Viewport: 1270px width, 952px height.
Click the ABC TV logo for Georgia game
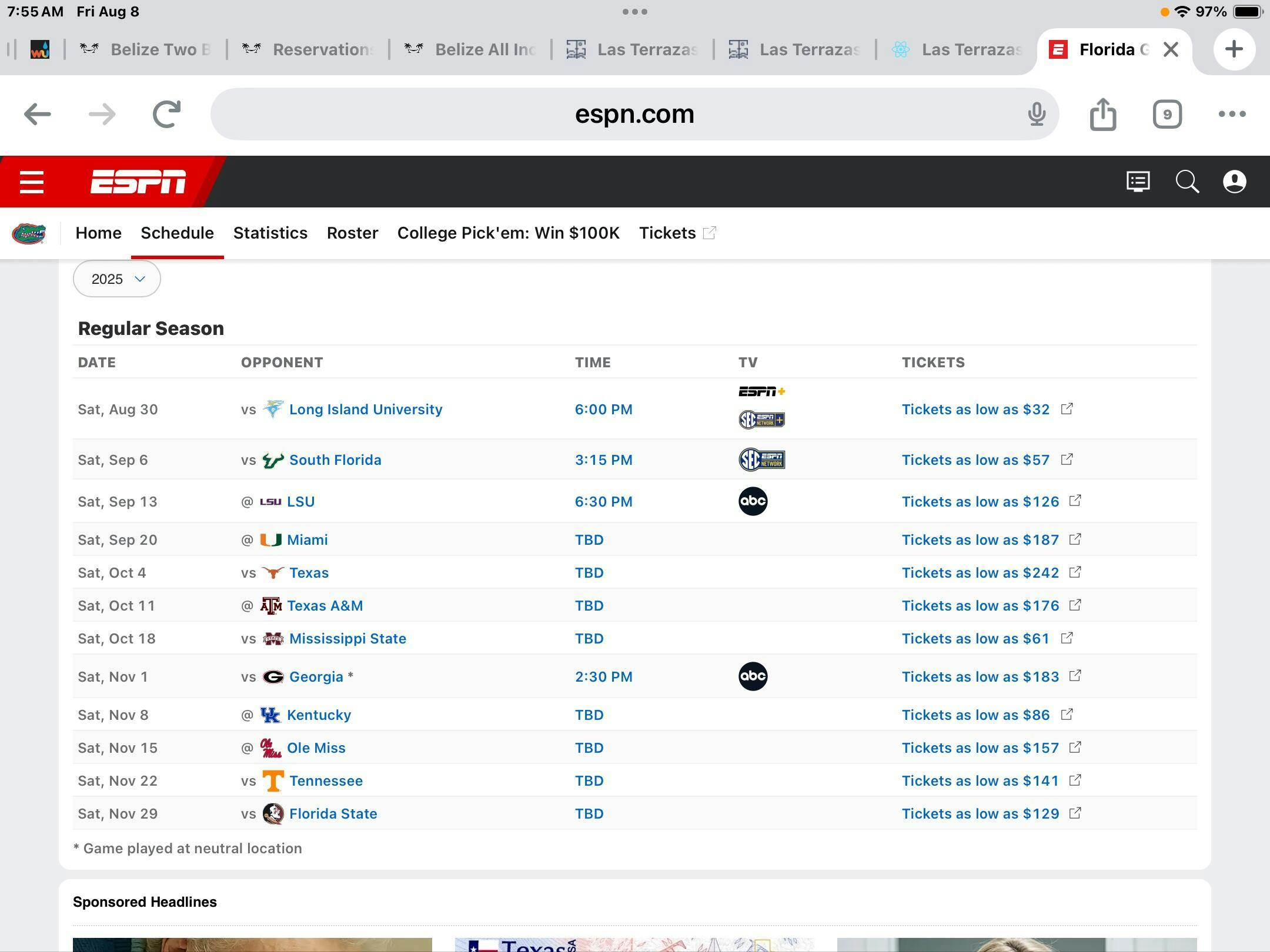[753, 676]
